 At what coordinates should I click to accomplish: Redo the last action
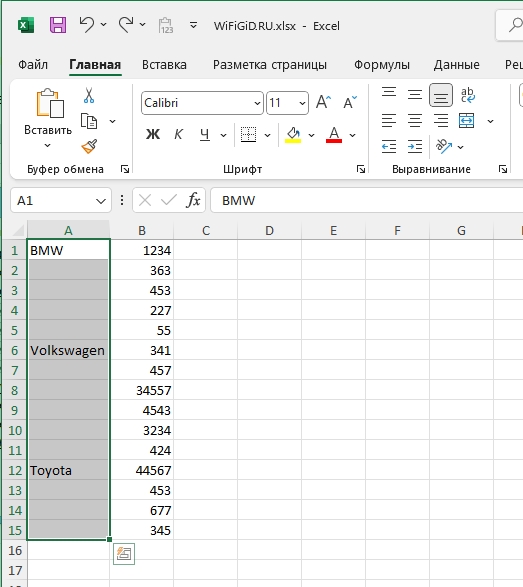pos(126,25)
